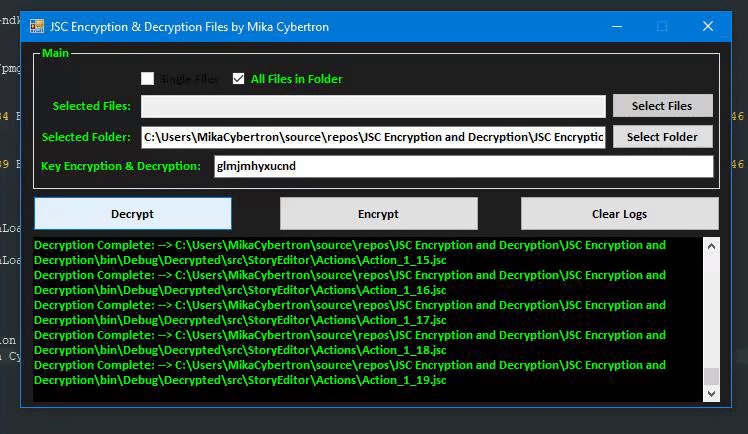Open the Select Files button
The height and width of the screenshot is (434, 748).
click(x=663, y=106)
